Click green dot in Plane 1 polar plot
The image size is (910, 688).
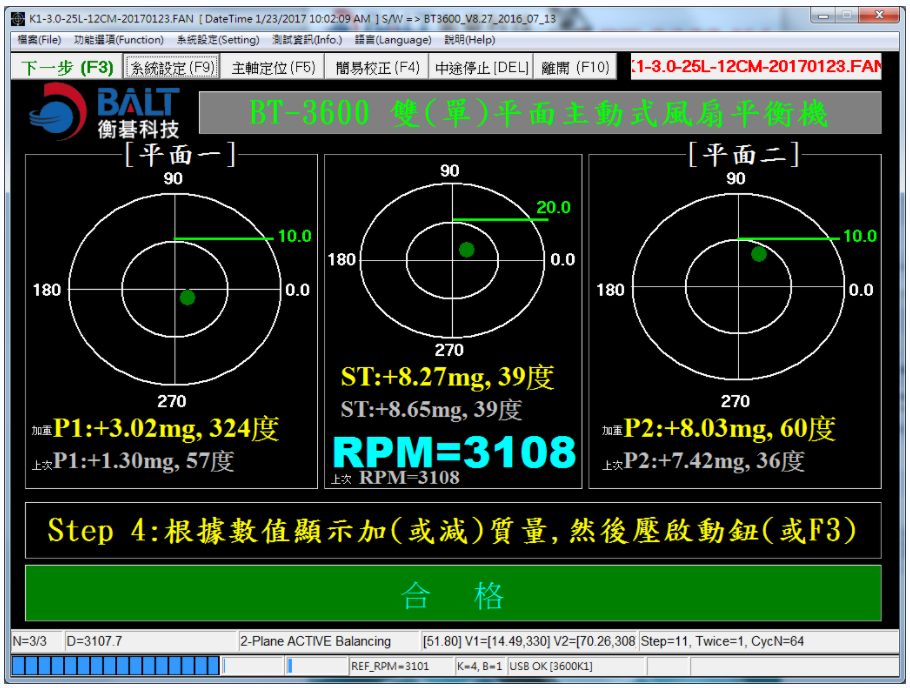pyautogui.click(x=187, y=298)
